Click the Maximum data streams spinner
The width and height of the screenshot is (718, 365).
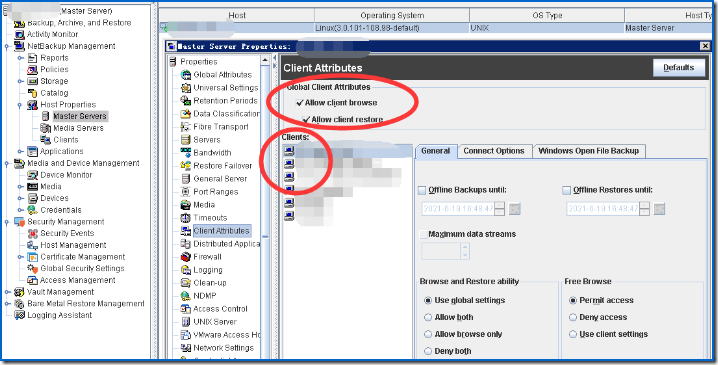click(465, 251)
